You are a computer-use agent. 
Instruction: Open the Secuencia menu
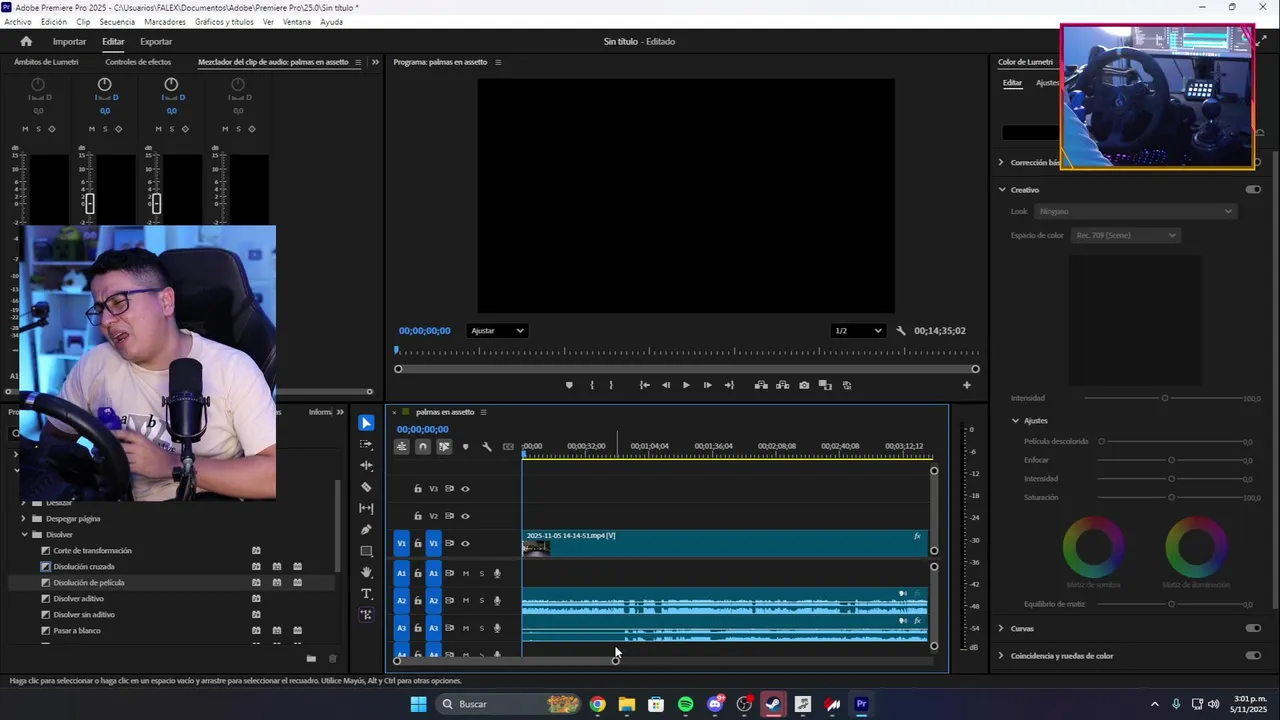(117, 22)
